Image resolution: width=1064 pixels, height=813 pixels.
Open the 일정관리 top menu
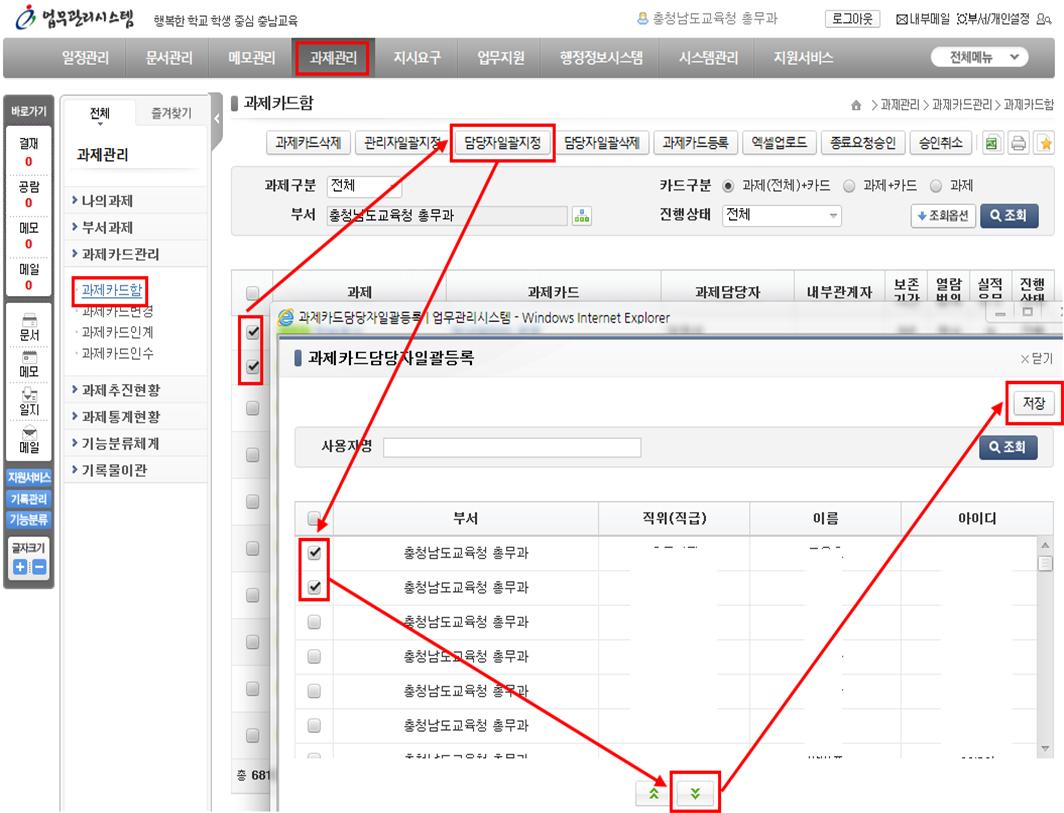[85, 58]
